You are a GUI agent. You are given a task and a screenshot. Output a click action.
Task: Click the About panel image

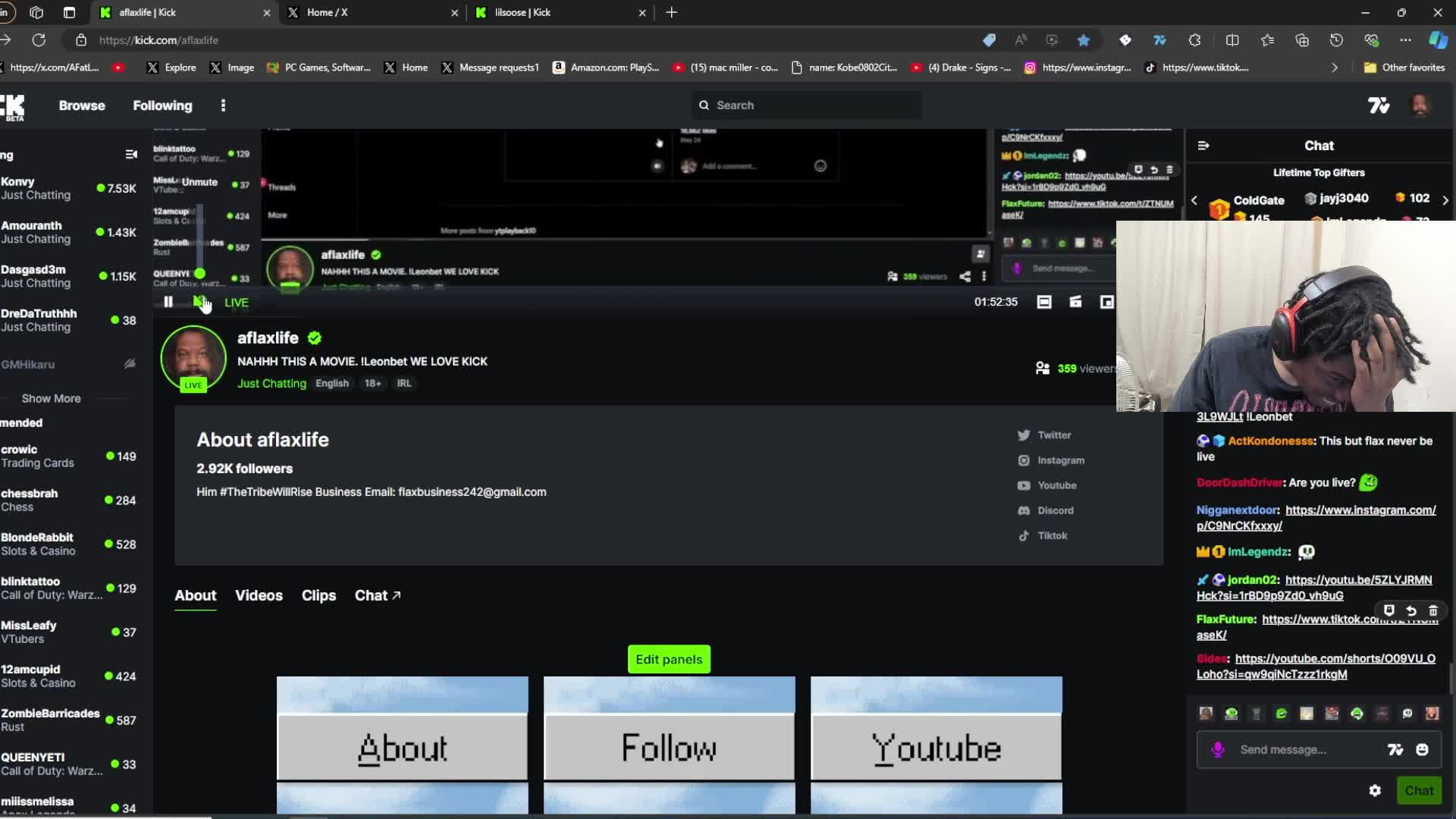click(x=402, y=745)
